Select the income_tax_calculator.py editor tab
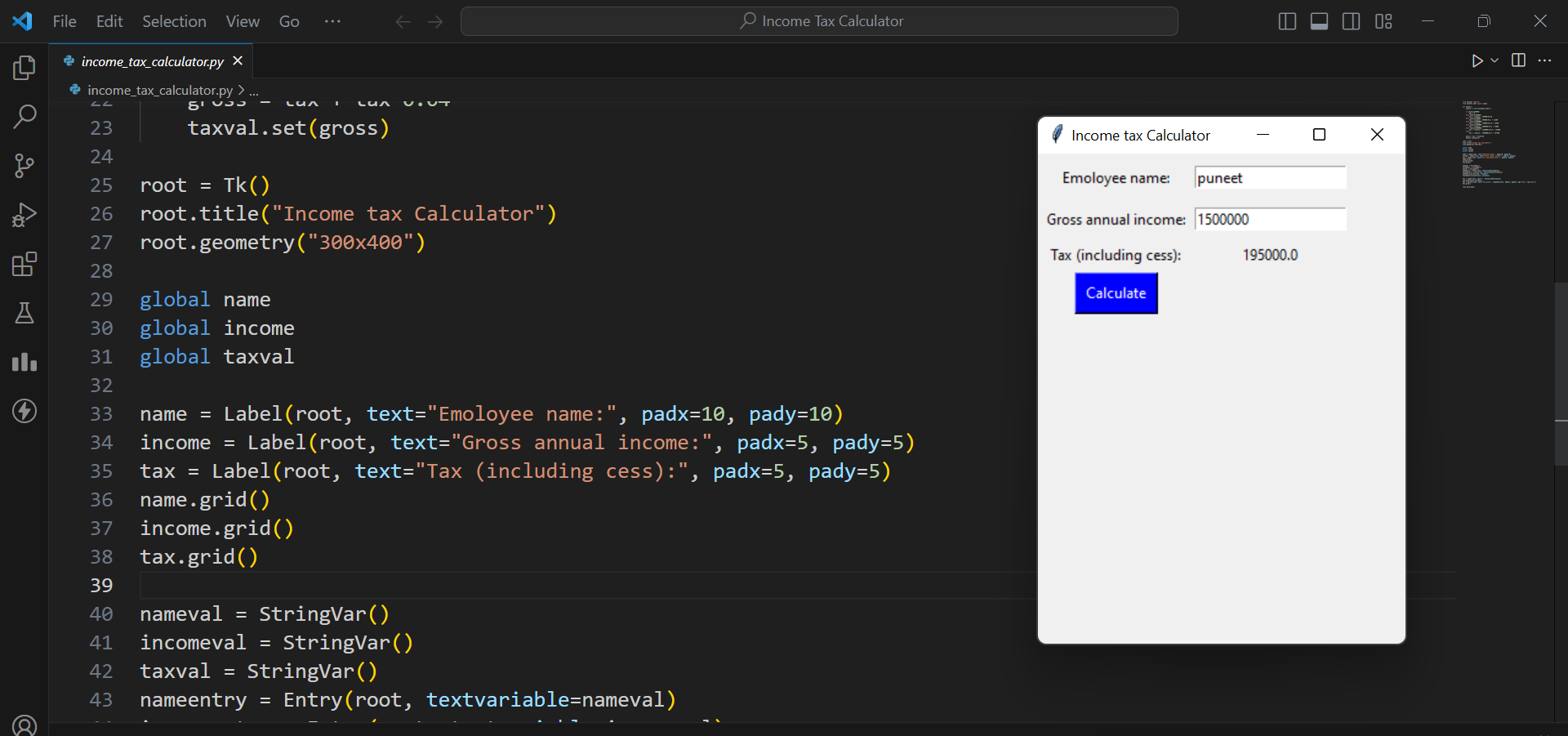This screenshot has height=736, width=1568. (x=151, y=61)
